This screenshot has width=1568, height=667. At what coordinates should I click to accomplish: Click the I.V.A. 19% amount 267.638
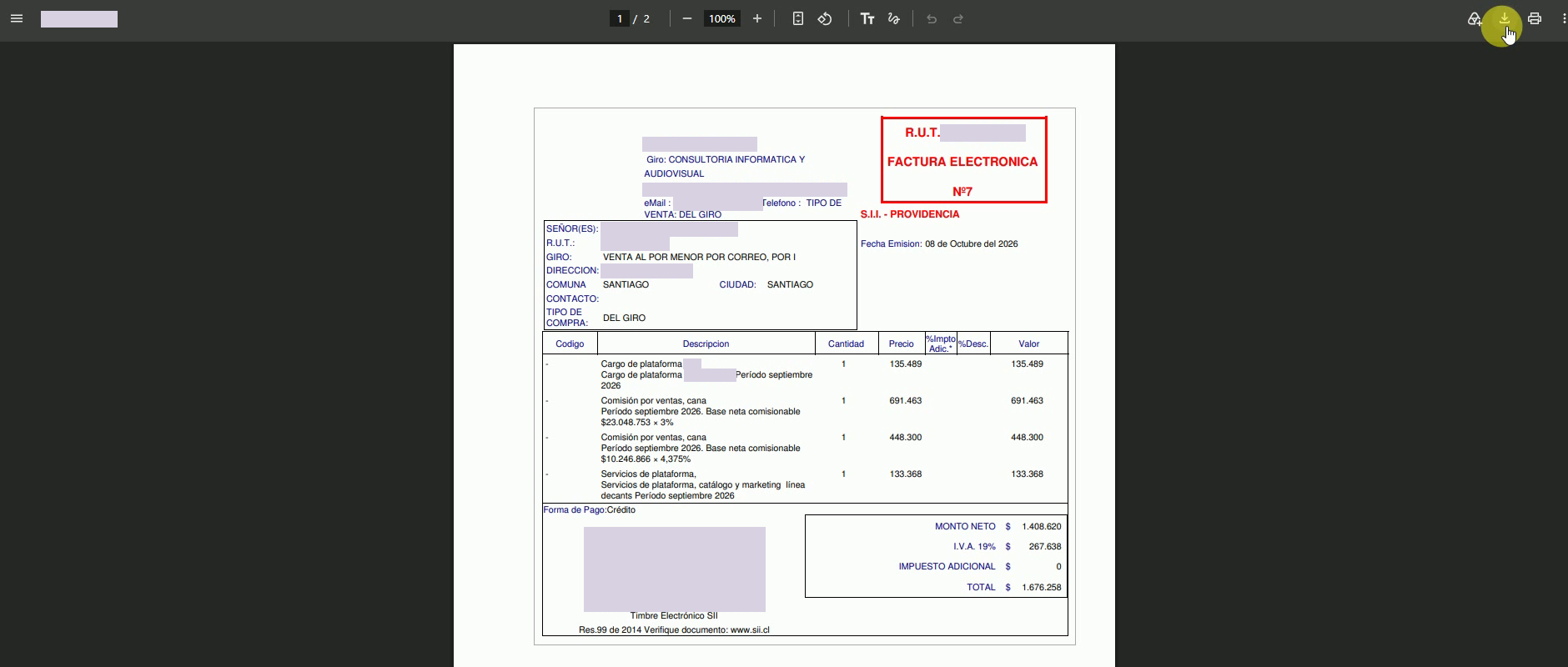(1045, 547)
